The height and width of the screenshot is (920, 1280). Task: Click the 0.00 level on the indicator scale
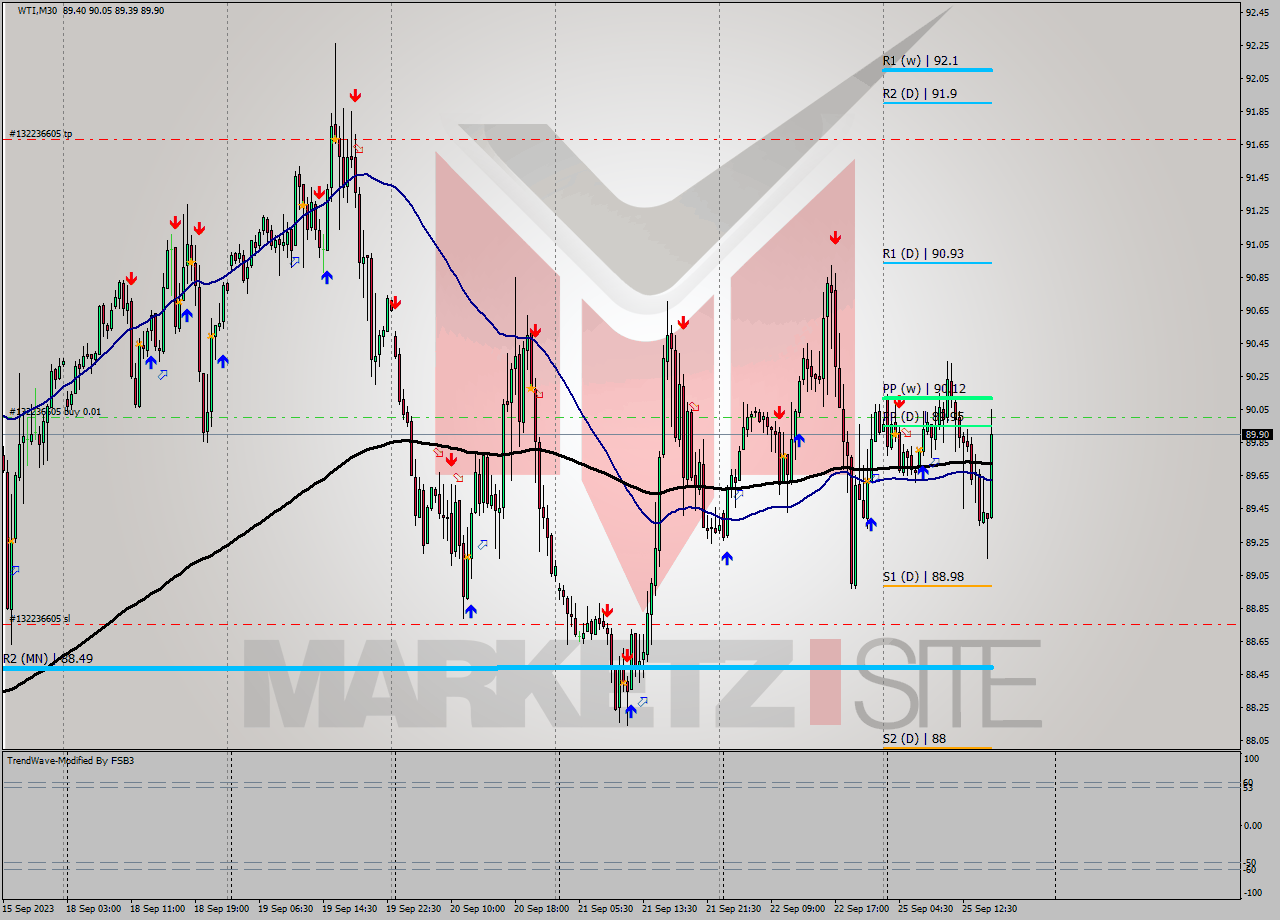(x=1253, y=826)
